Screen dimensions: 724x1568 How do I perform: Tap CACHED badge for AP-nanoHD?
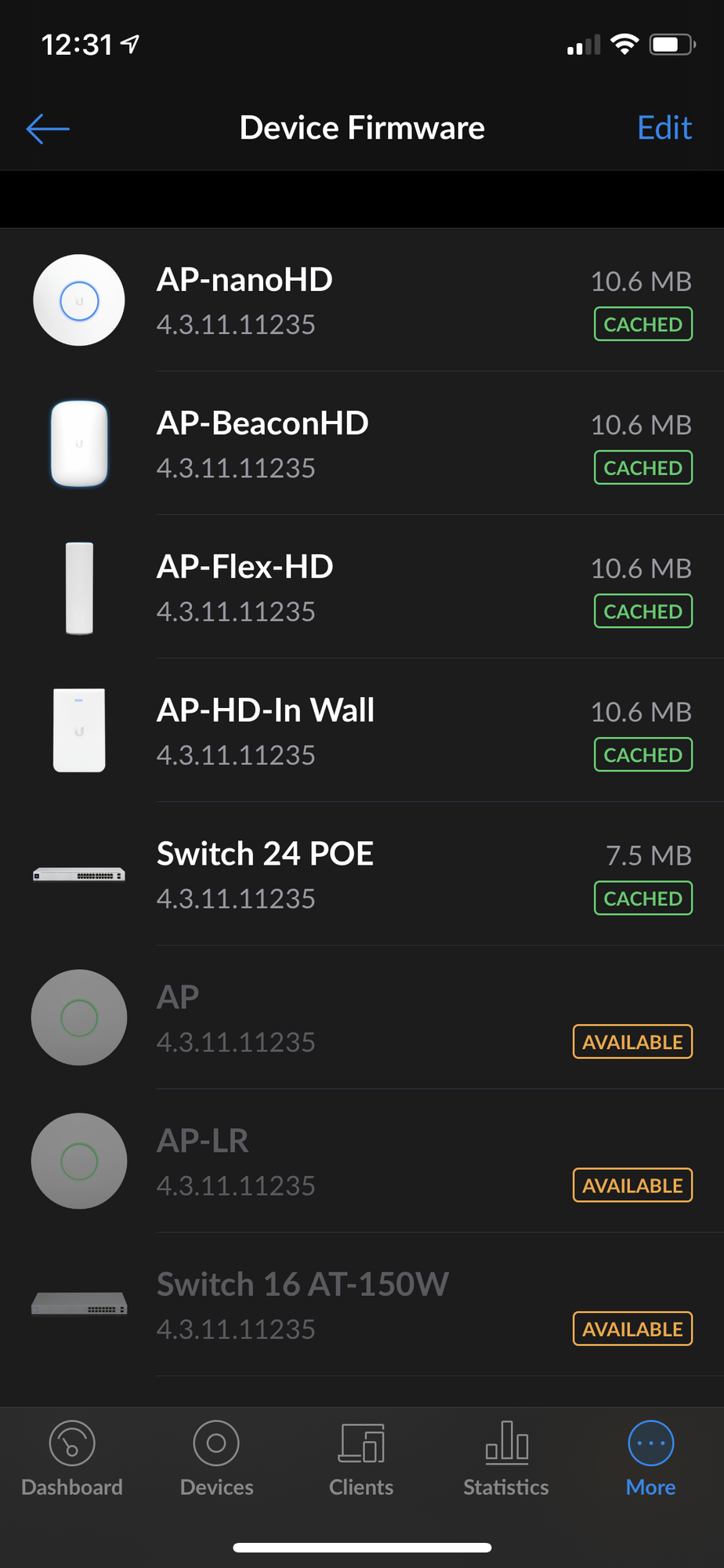(x=643, y=325)
